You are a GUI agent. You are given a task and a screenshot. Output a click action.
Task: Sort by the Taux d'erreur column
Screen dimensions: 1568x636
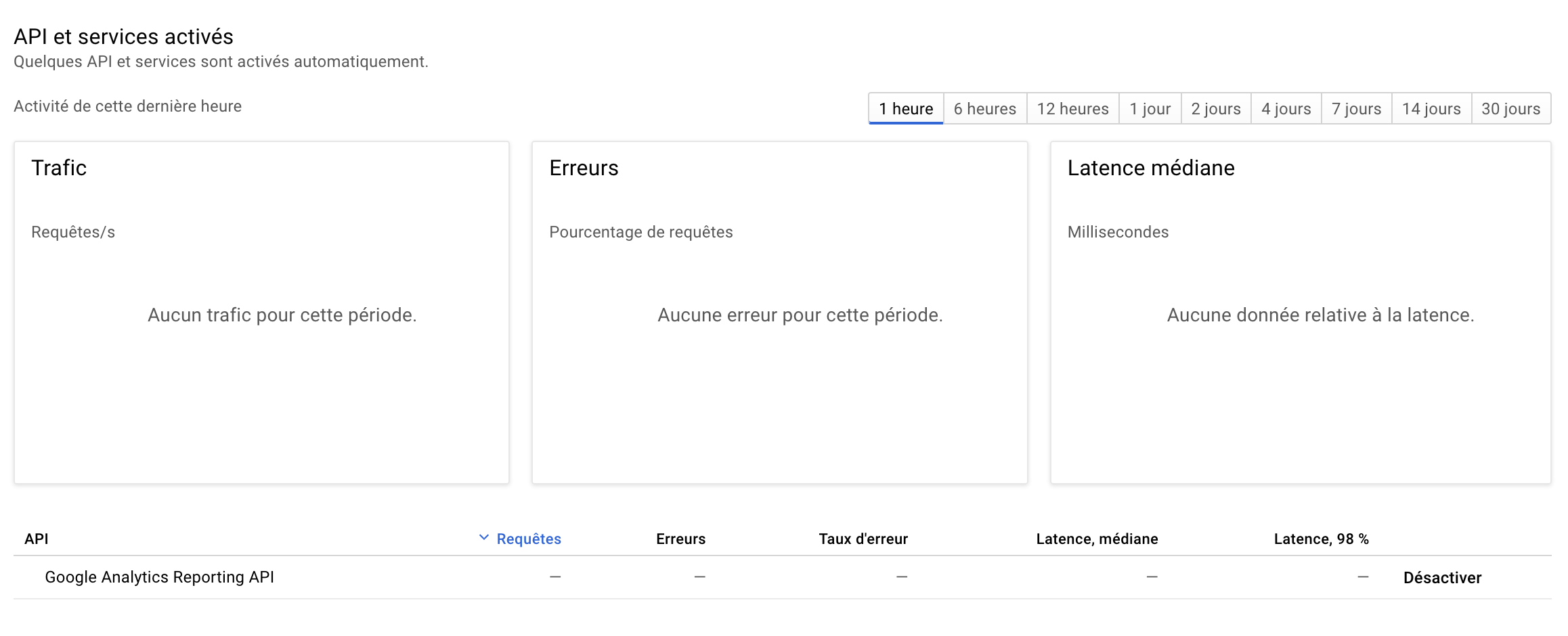(x=863, y=539)
